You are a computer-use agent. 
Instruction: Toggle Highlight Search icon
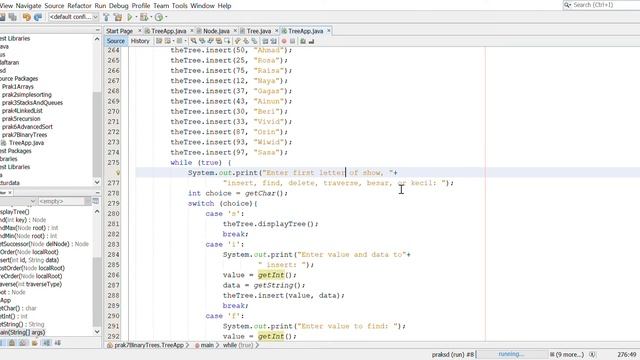(218, 41)
